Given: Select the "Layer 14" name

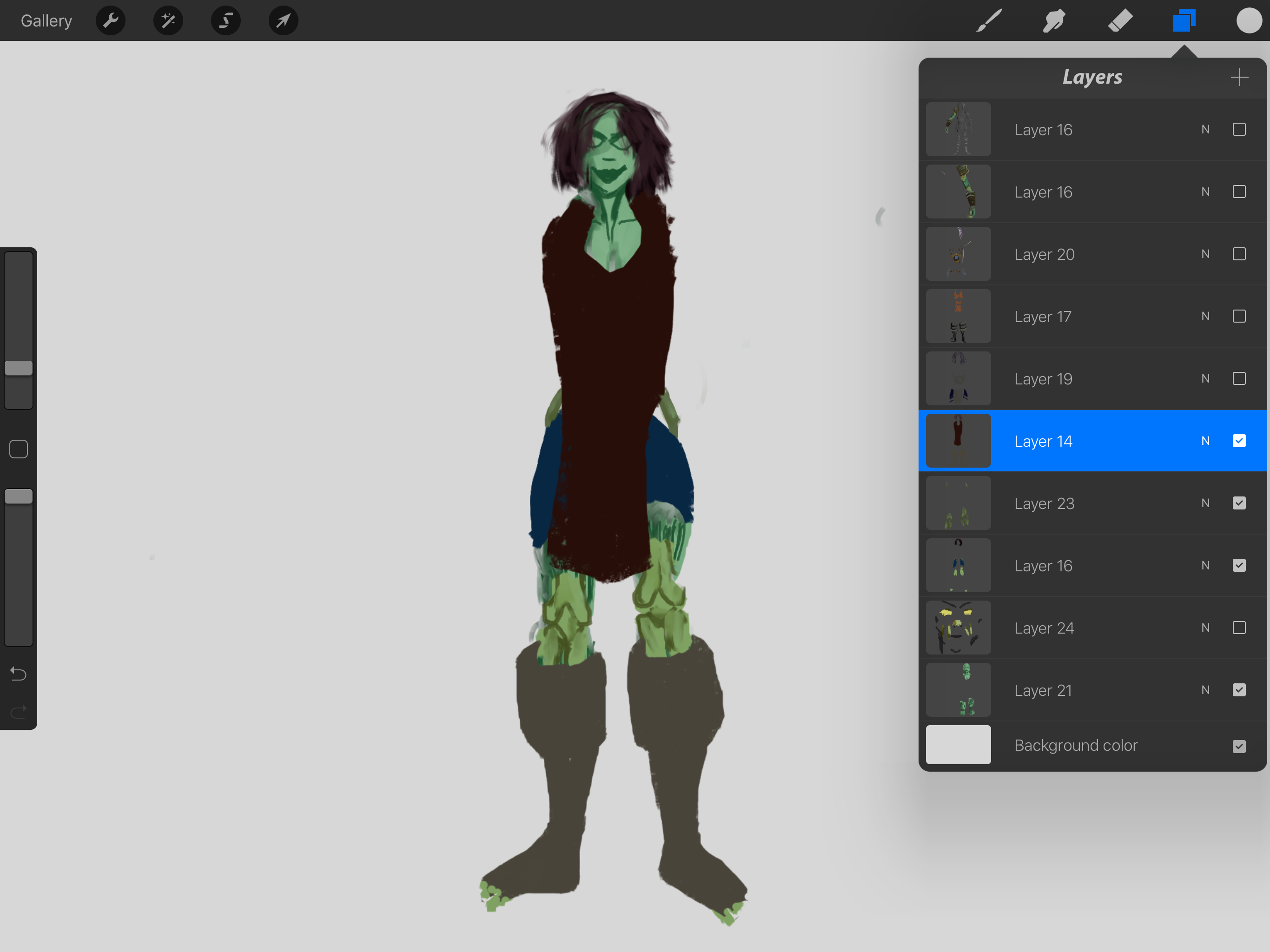Looking at the screenshot, I should 1043,442.
